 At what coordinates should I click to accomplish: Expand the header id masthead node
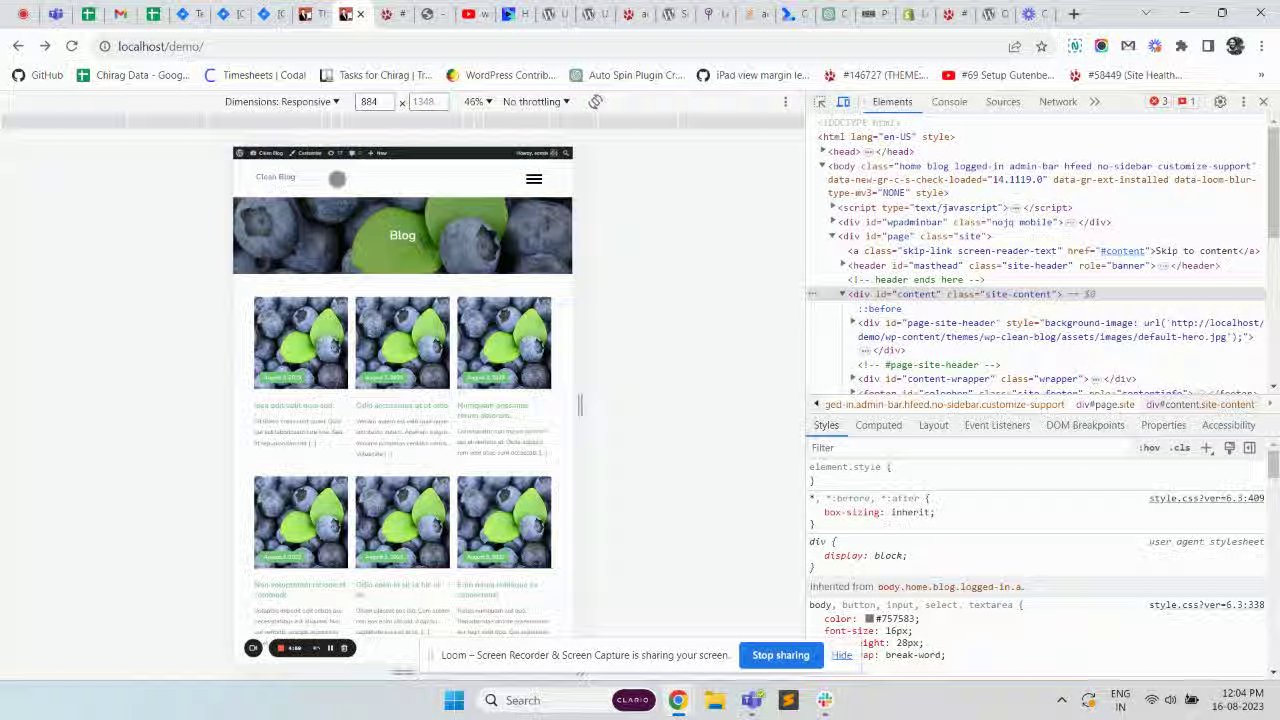point(843,265)
